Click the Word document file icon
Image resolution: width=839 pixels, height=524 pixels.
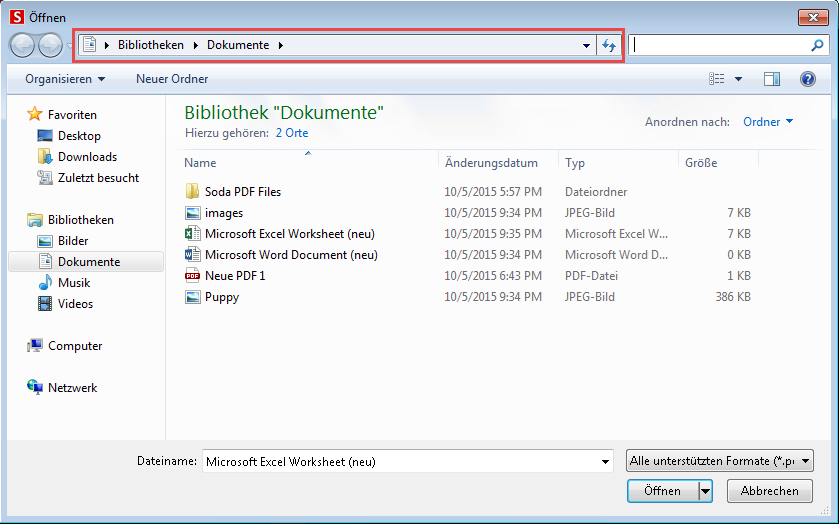click(x=192, y=254)
